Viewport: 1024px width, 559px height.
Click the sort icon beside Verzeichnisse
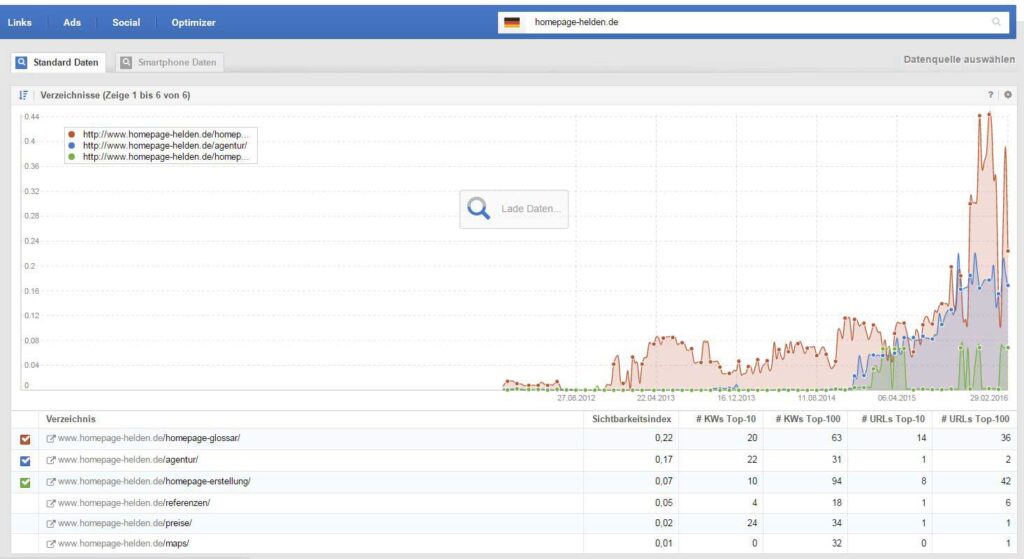(24, 95)
